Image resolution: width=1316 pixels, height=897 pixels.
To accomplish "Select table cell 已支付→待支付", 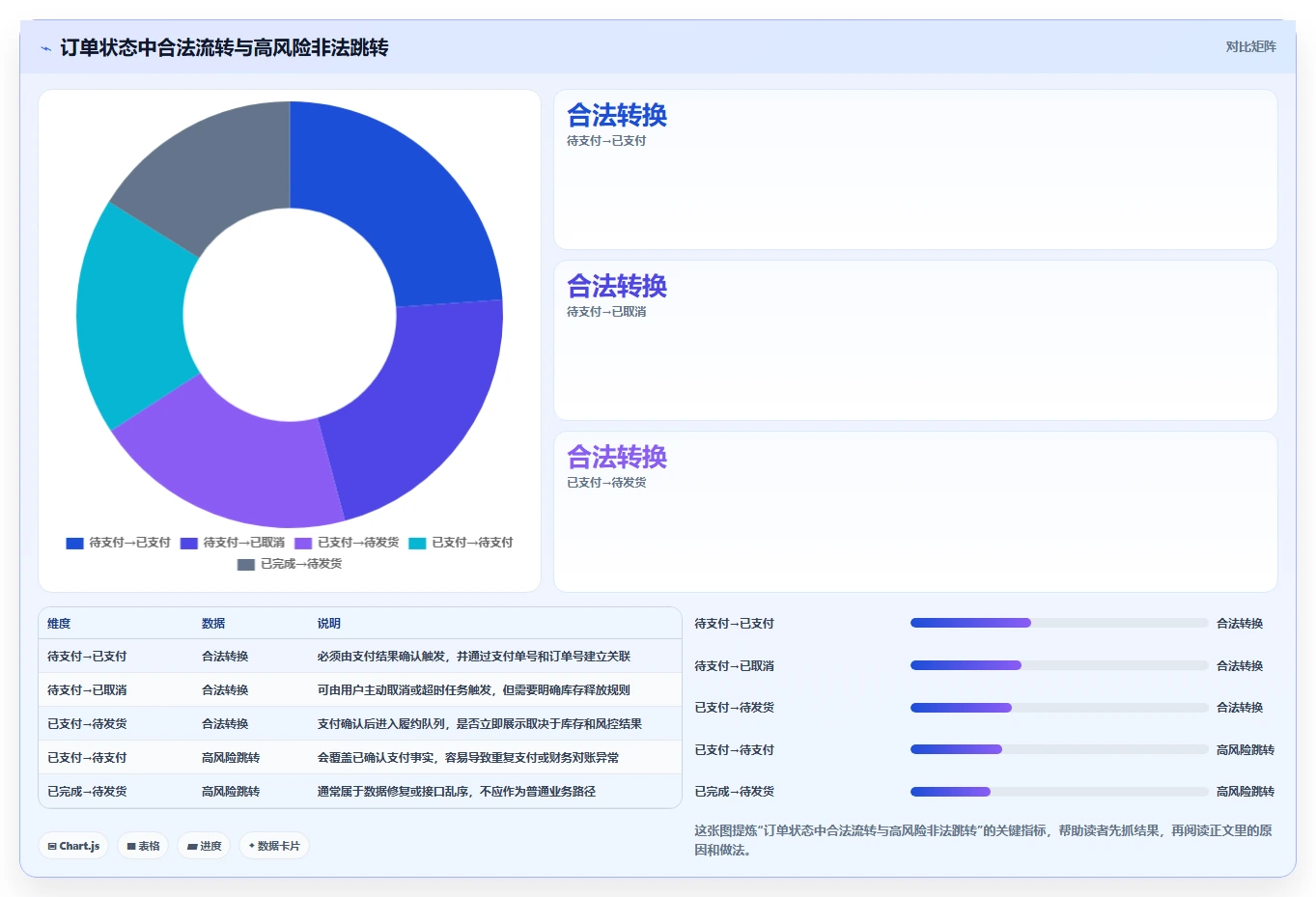I will [x=87, y=758].
